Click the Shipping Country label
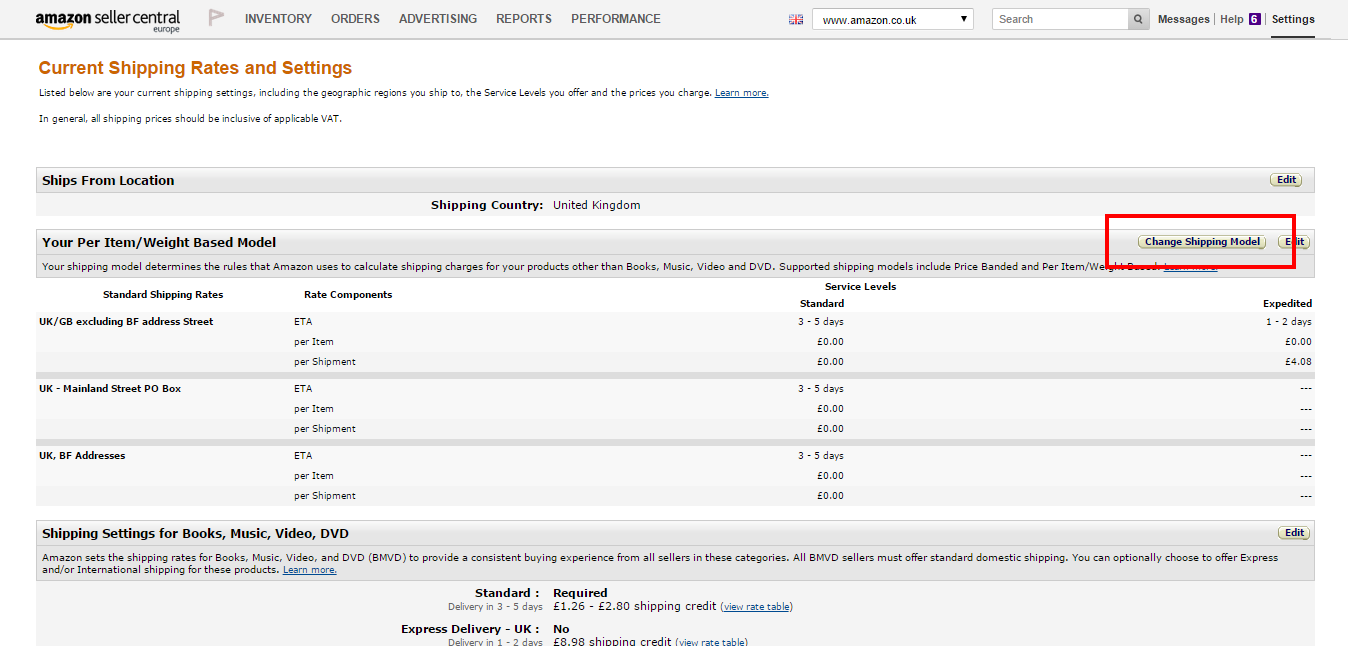 pyautogui.click(x=487, y=205)
